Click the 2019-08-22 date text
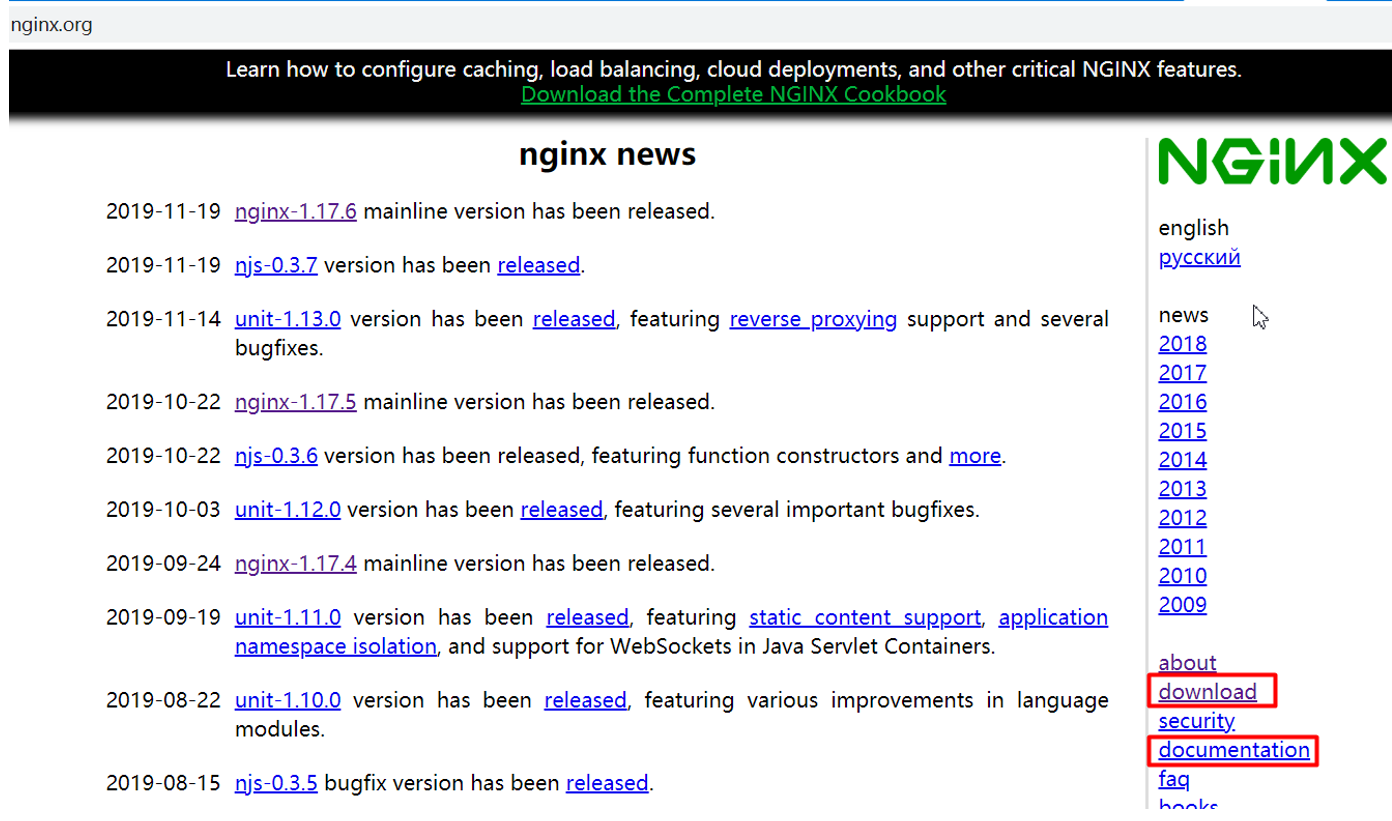 coord(163,700)
